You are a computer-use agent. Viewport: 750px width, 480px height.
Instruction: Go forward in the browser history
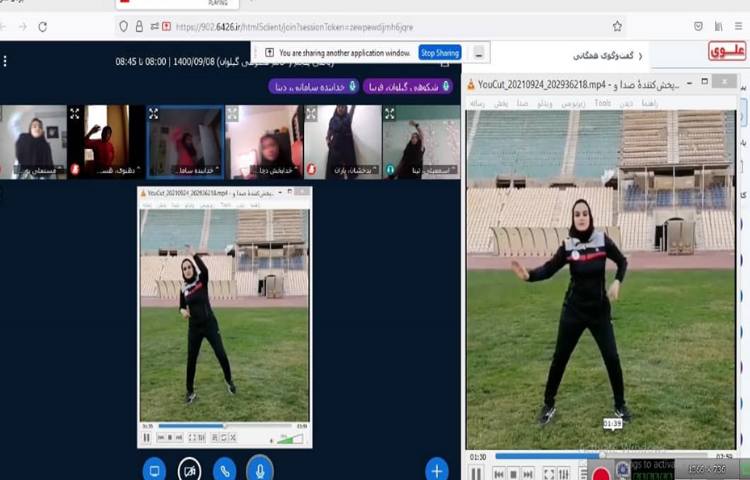[x=23, y=27]
